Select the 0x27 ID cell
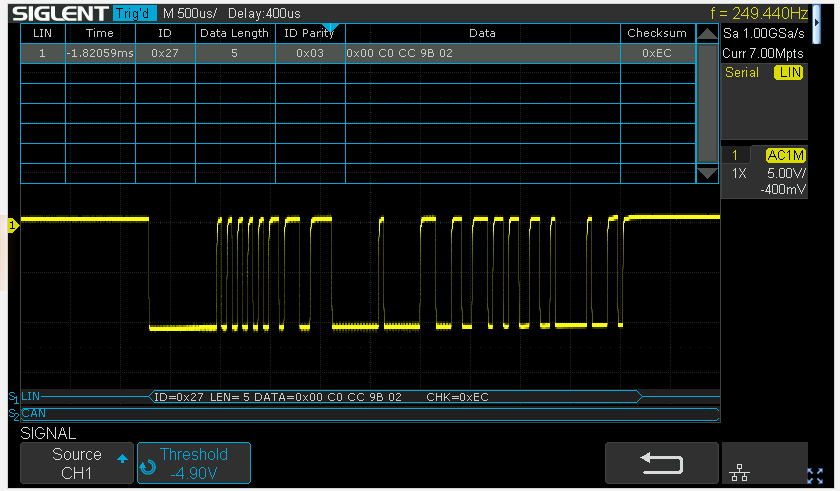The width and height of the screenshot is (840, 491). pos(165,54)
